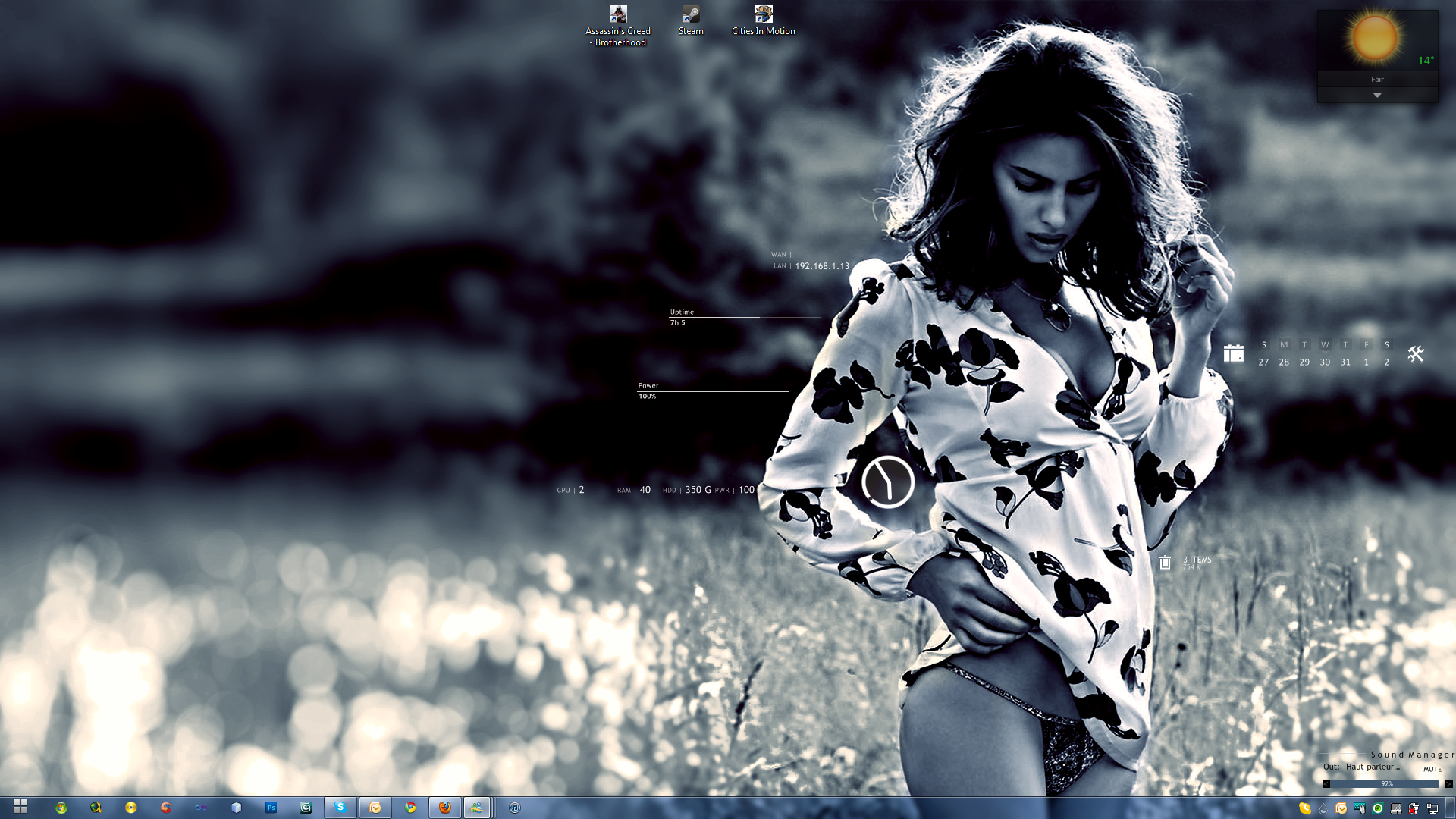Open the recycle bin 3 ITEMS widget

[1185, 562]
